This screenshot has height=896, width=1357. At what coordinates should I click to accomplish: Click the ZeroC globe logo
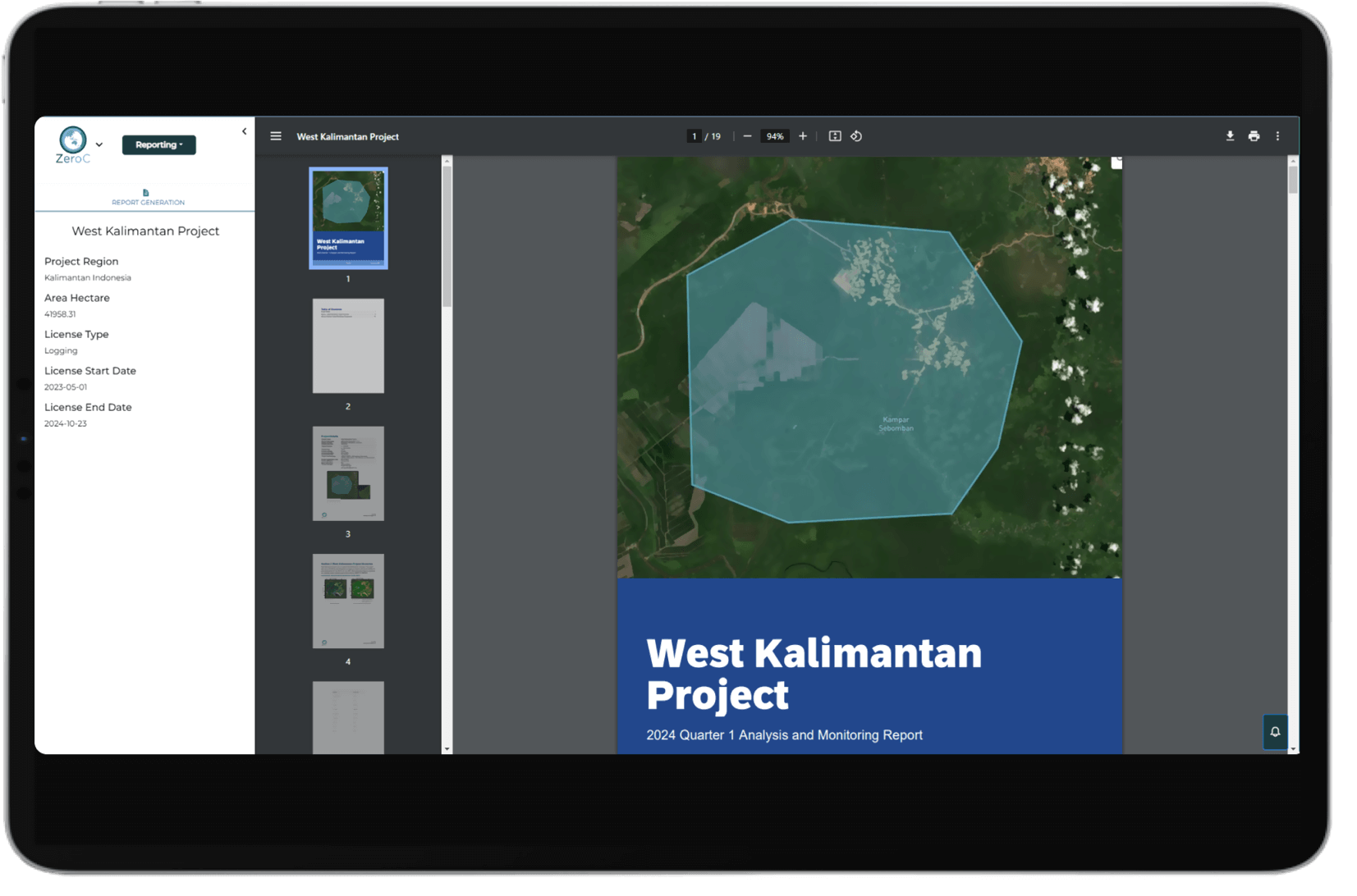[x=73, y=139]
